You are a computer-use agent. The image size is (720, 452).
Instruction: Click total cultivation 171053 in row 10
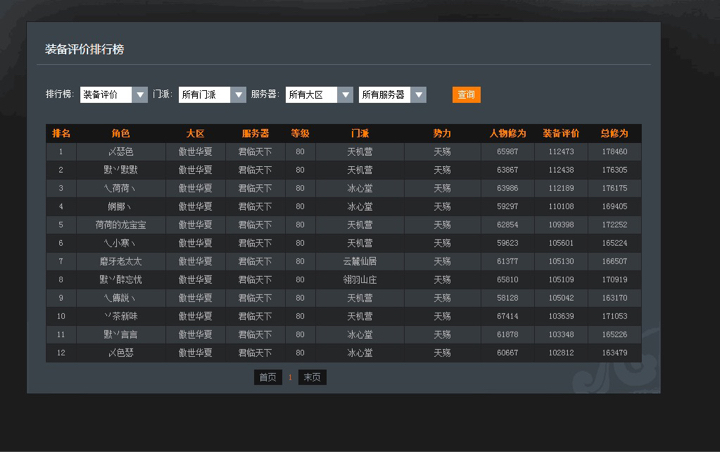pos(614,316)
